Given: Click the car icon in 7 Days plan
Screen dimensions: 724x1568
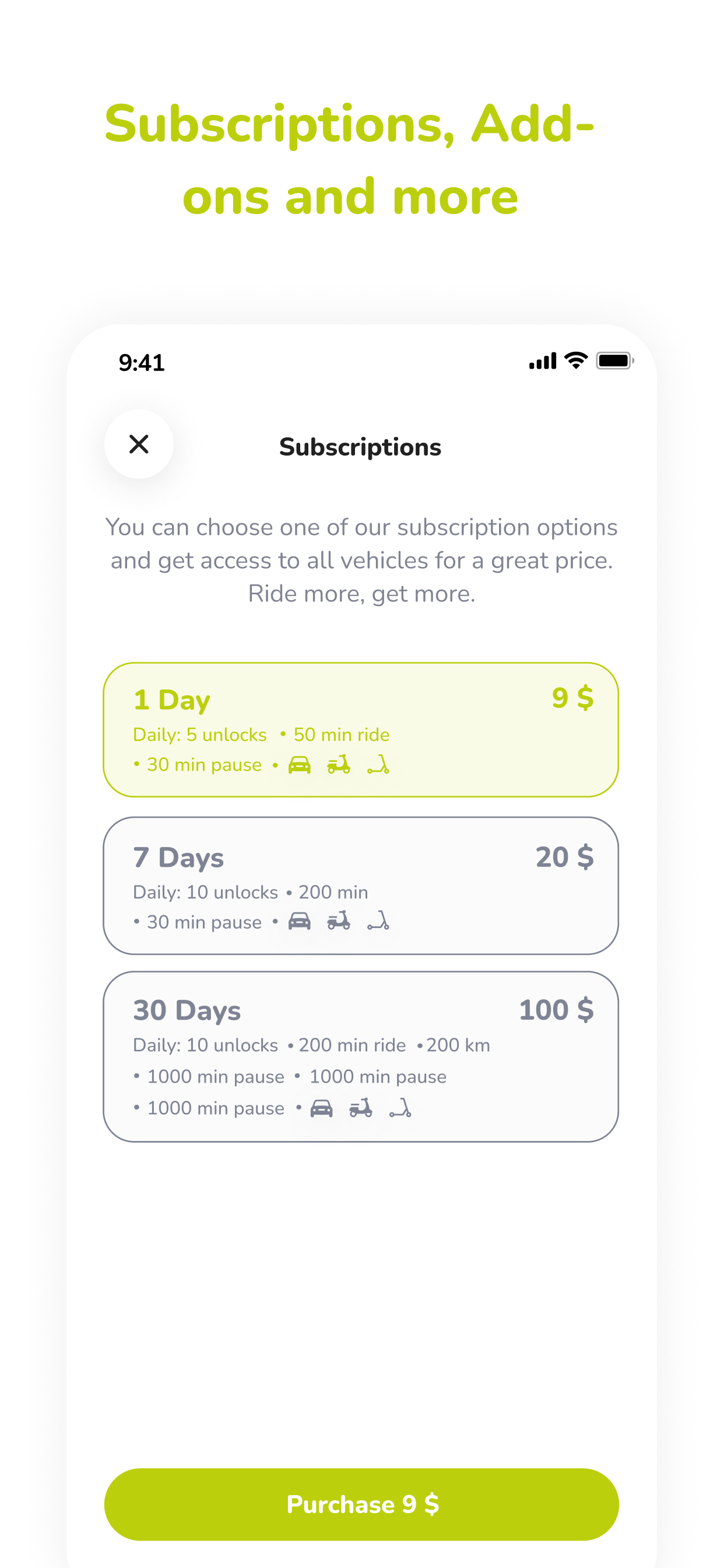Looking at the screenshot, I should click(x=299, y=922).
